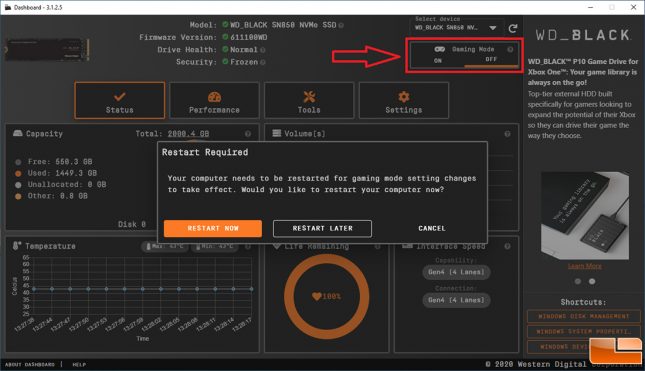The width and height of the screenshot is (645, 371).
Task: Click the Model info icon
Action: (x=341, y=25)
